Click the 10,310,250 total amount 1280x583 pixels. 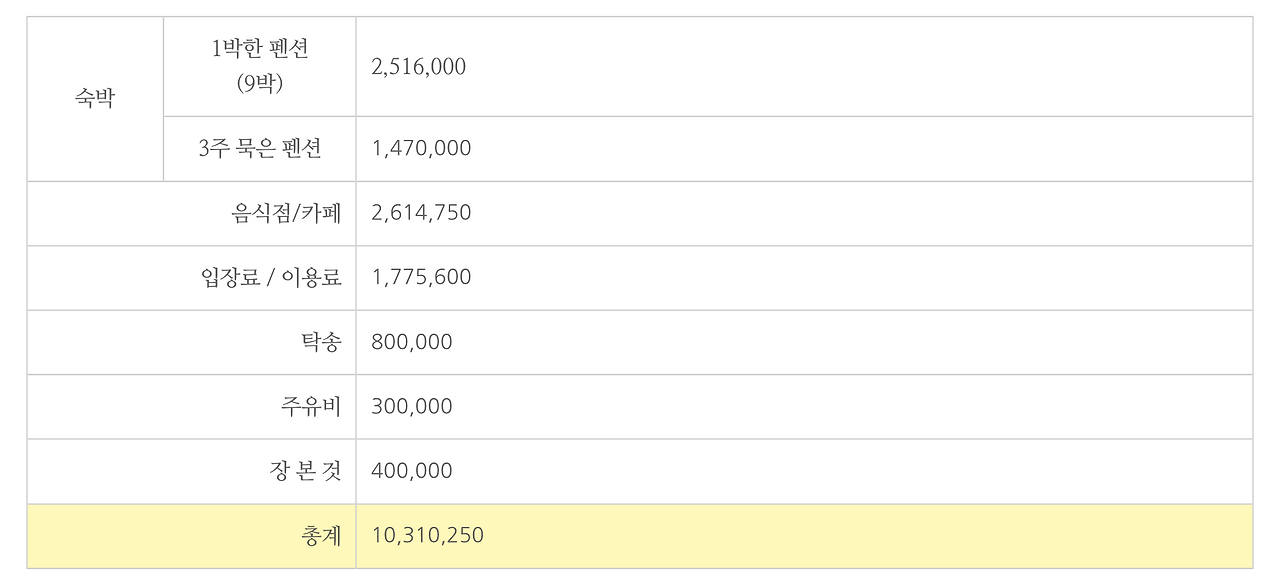coord(427,536)
